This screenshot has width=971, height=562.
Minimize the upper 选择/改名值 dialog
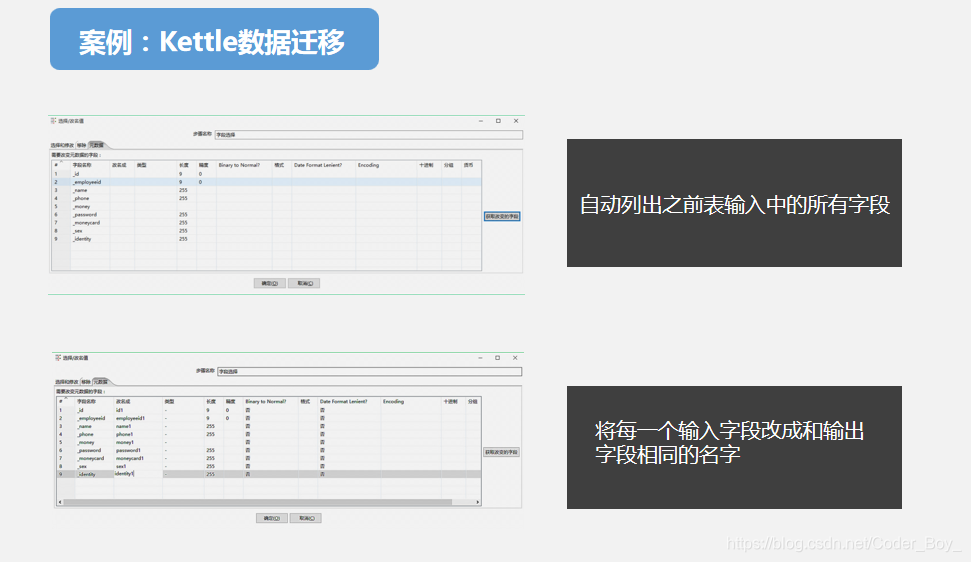coord(481,121)
